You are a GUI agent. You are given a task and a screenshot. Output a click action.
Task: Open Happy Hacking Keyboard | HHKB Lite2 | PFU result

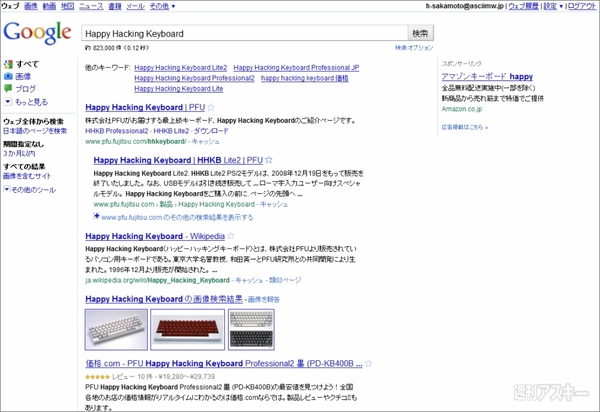[x=178, y=160]
